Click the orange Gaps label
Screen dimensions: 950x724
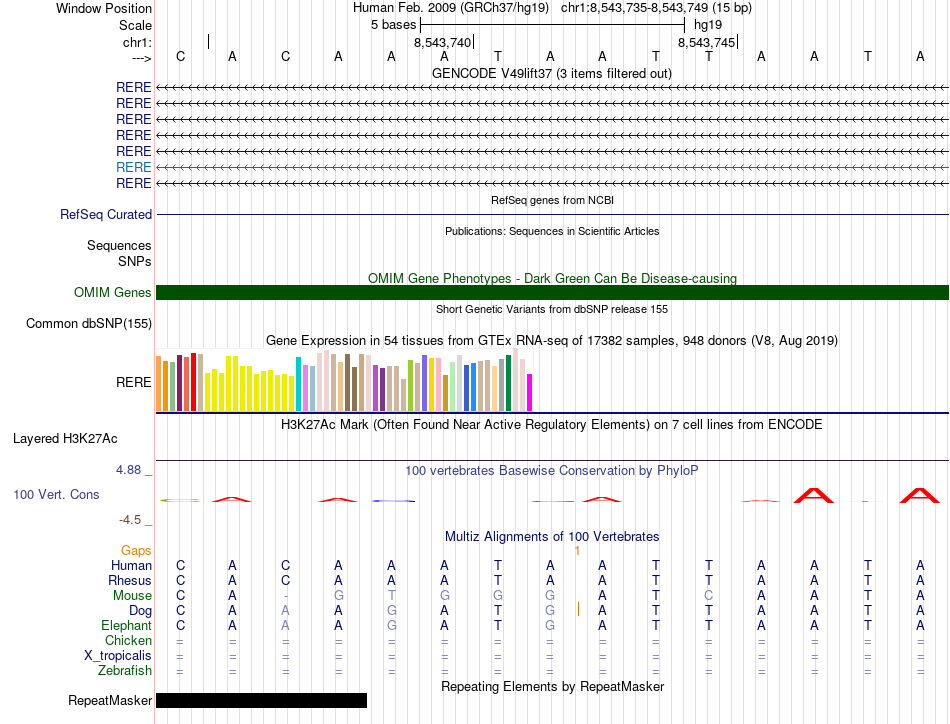tap(136, 550)
